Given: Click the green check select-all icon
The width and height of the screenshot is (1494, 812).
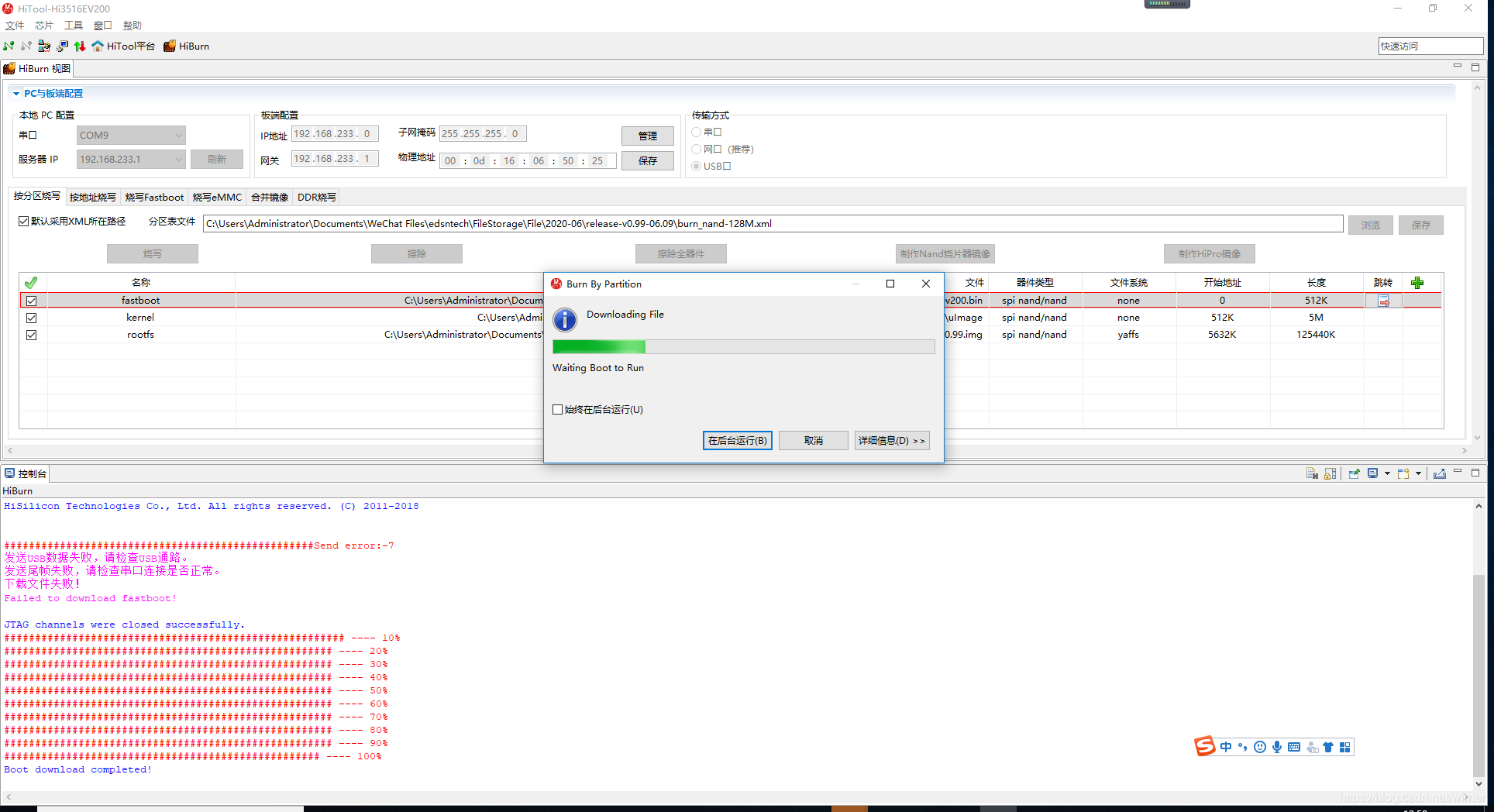Looking at the screenshot, I should tap(31, 283).
